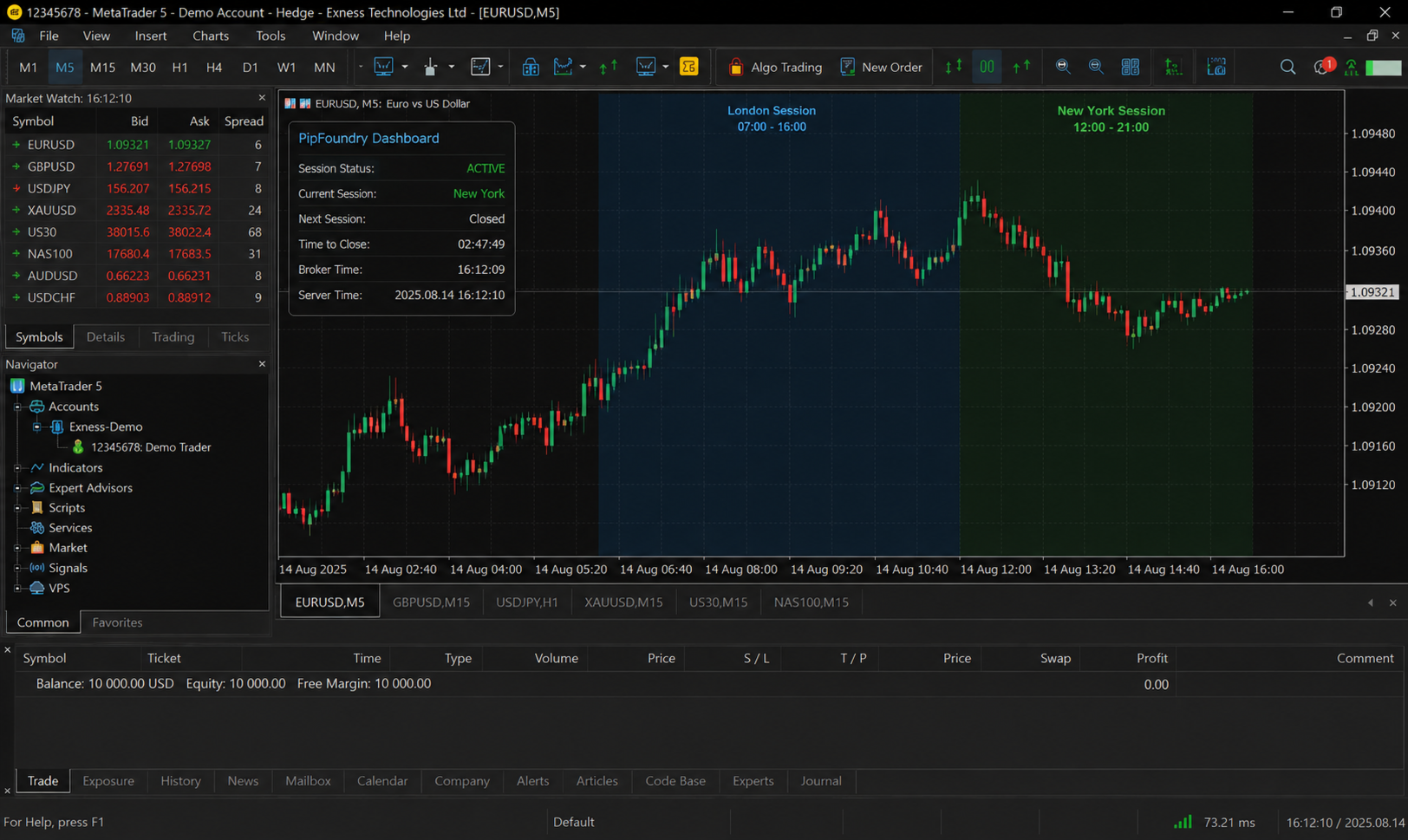Open the History tab in Toolbox
The height and width of the screenshot is (840, 1408).
pyautogui.click(x=180, y=780)
